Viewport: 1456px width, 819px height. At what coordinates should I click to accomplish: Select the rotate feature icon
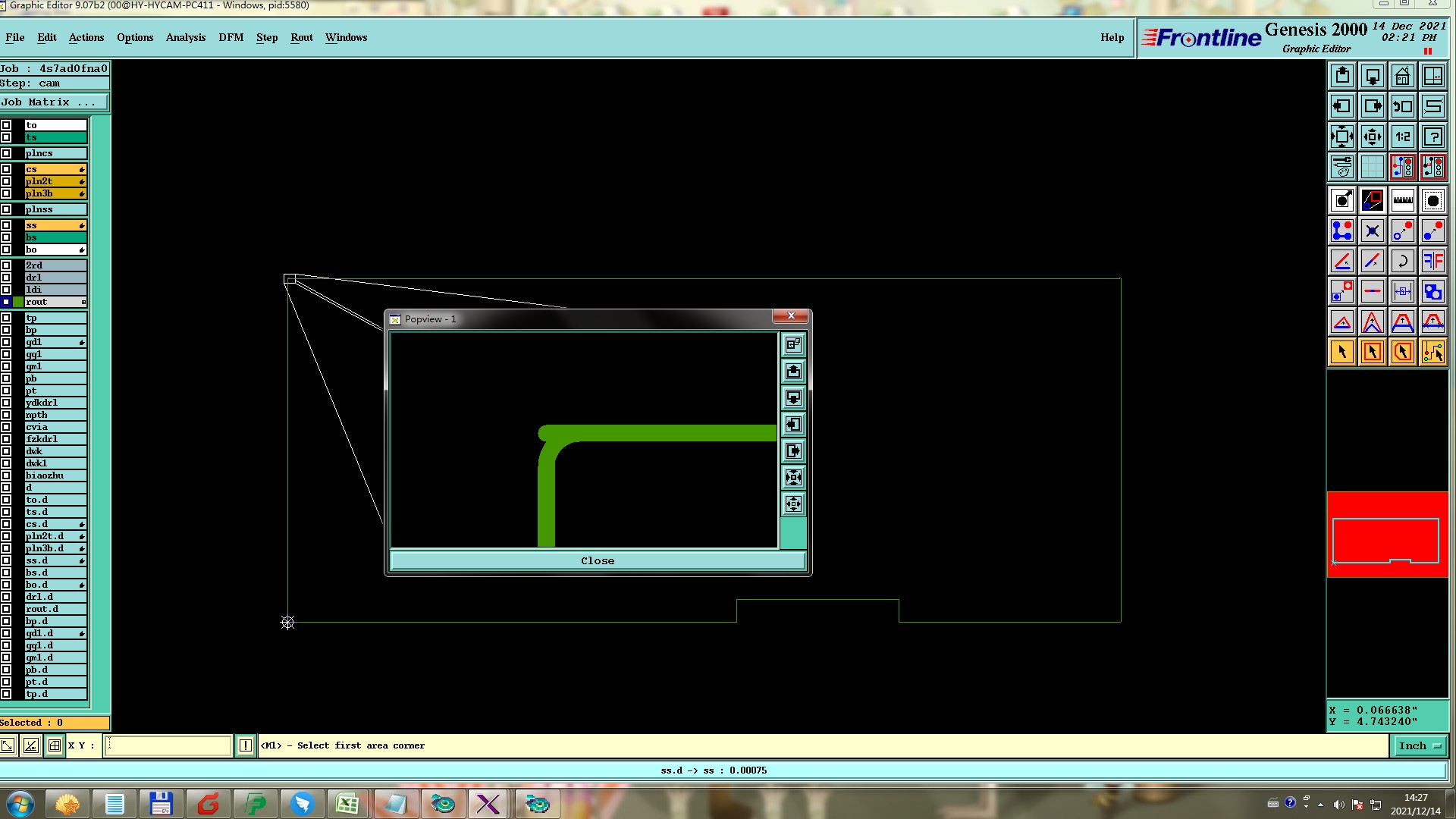tap(1403, 261)
